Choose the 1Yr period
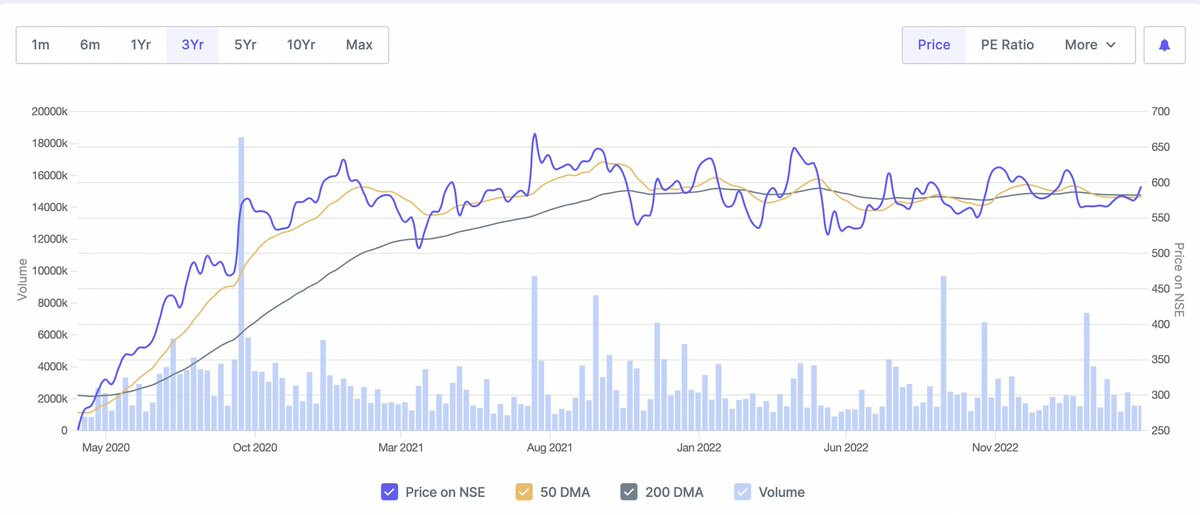 pyautogui.click(x=141, y=45)
